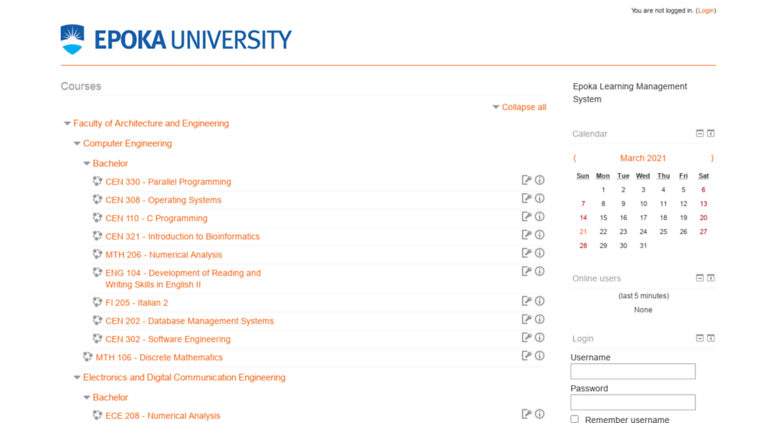Open ECE 208 - Numerical Analysis course
This screenshot has width=777, height=423.
point(163,416)
